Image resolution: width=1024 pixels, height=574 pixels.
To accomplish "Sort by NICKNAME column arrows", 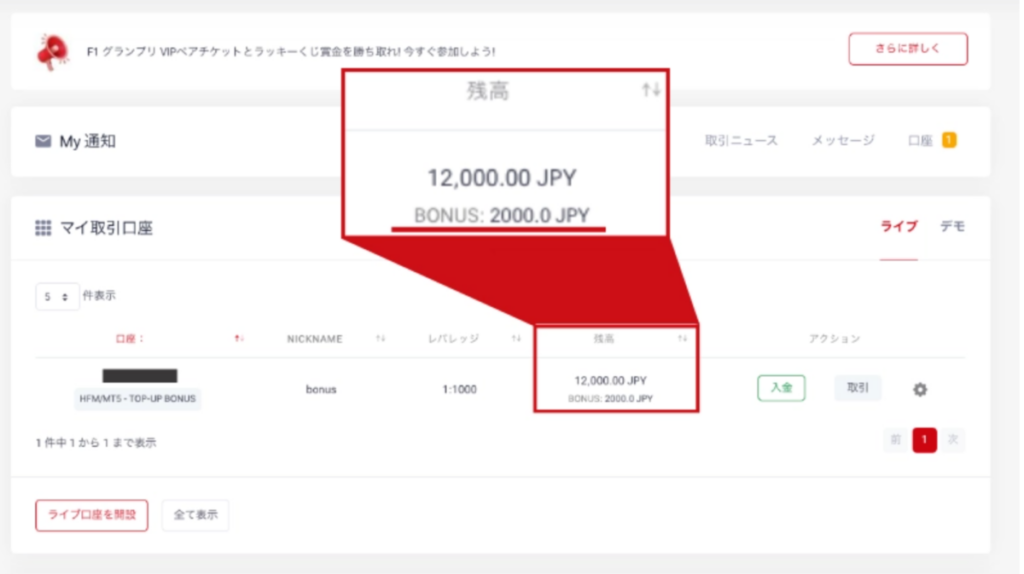I will tap(381, 338).
